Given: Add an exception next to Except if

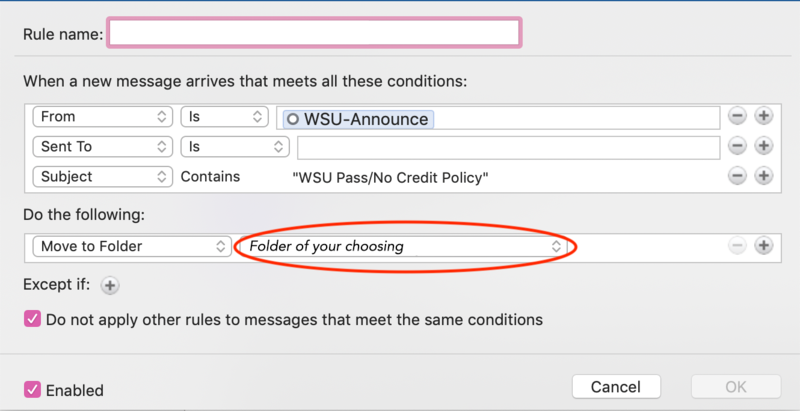Looking at the screenshot, I should 110,285.
